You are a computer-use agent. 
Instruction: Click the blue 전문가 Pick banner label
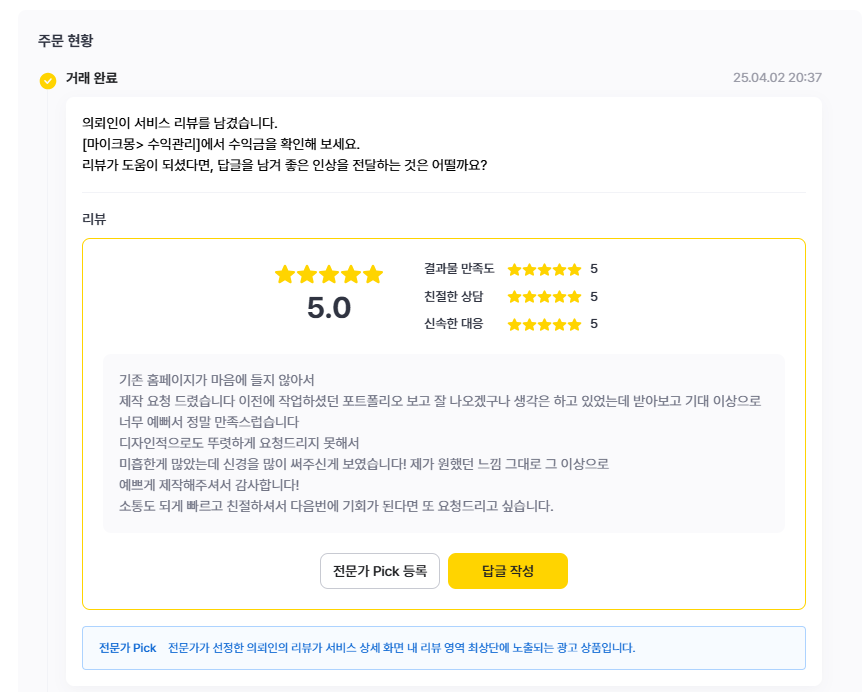(127, 648)
